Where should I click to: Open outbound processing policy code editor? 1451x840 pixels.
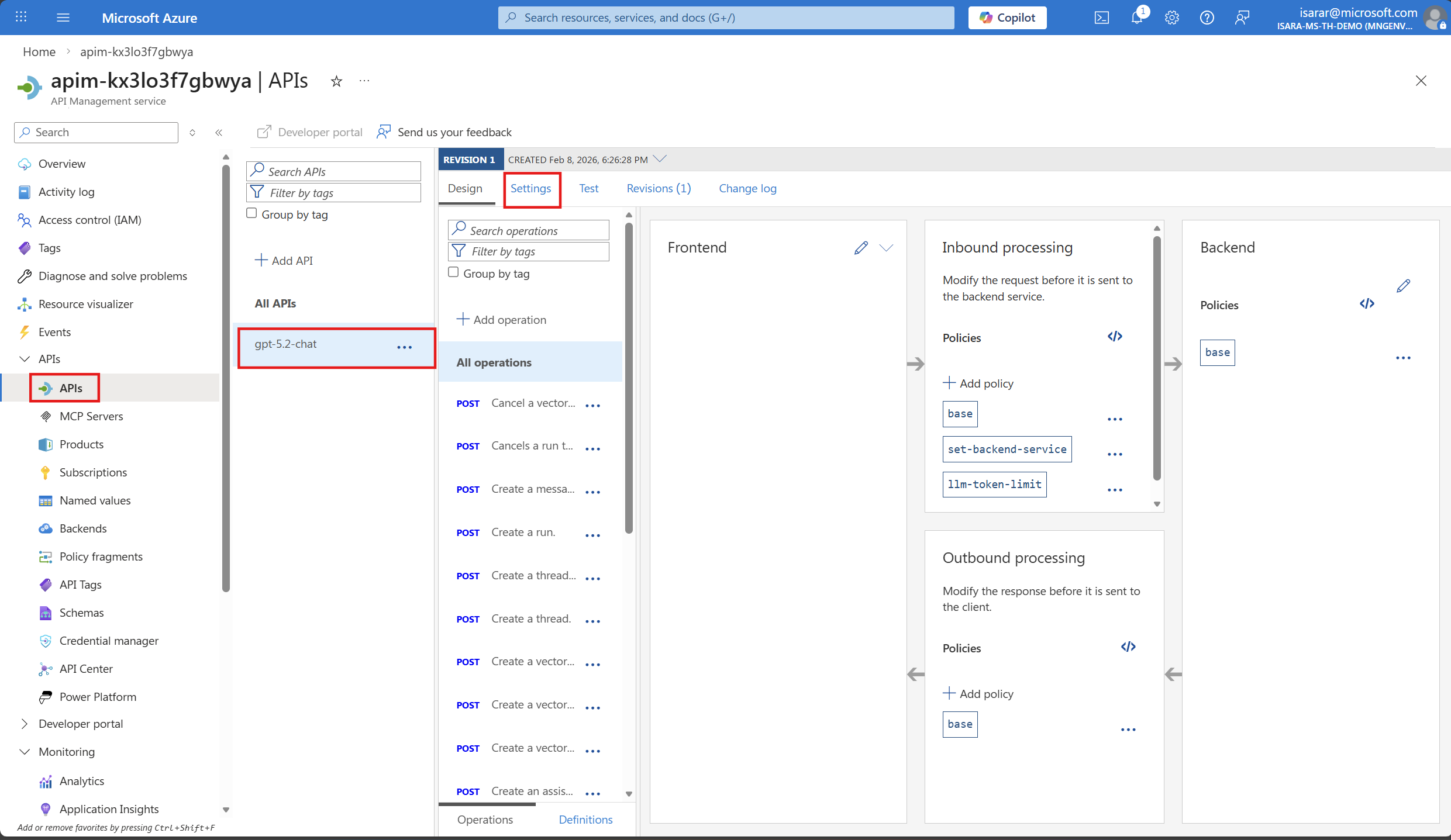tap(1128, 647)
